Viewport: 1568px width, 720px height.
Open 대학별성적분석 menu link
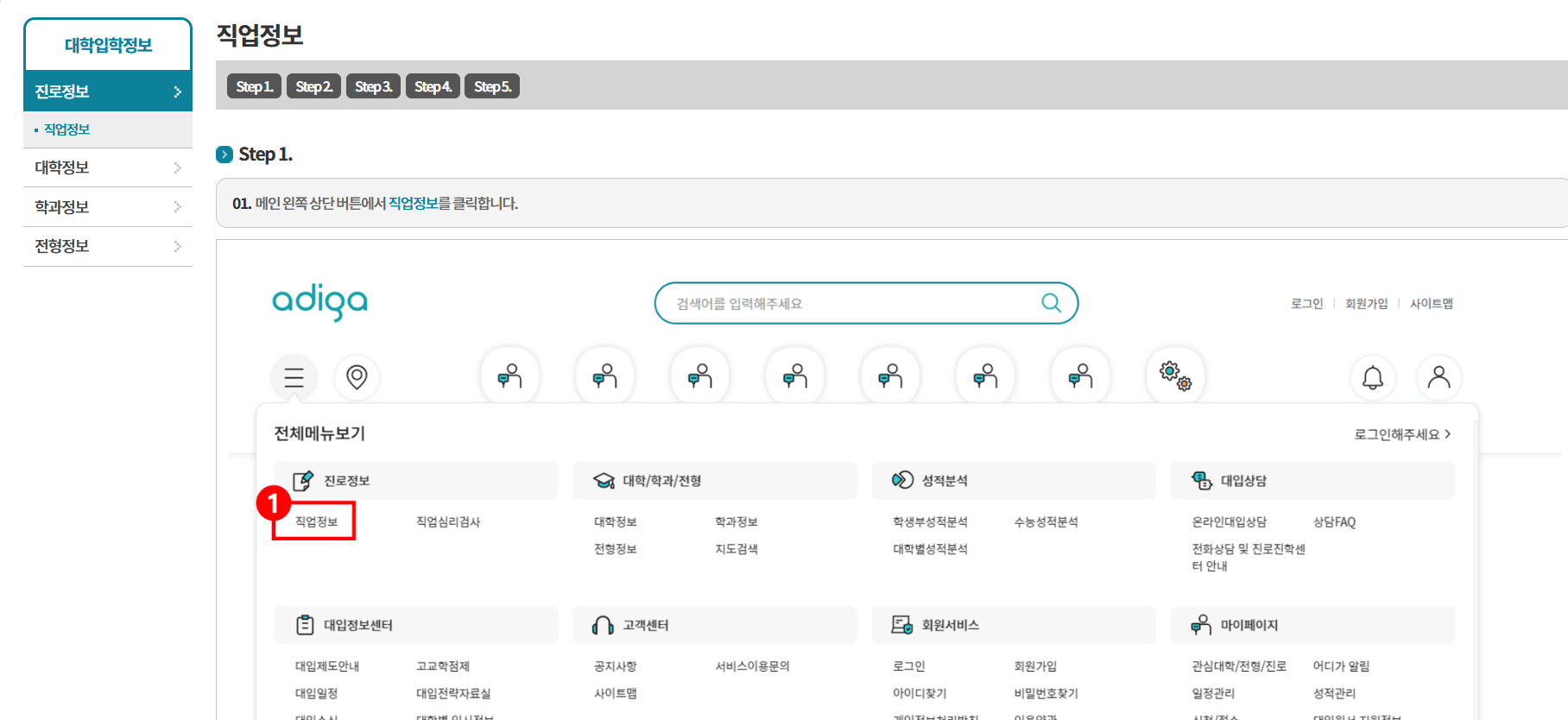[930, 548]
